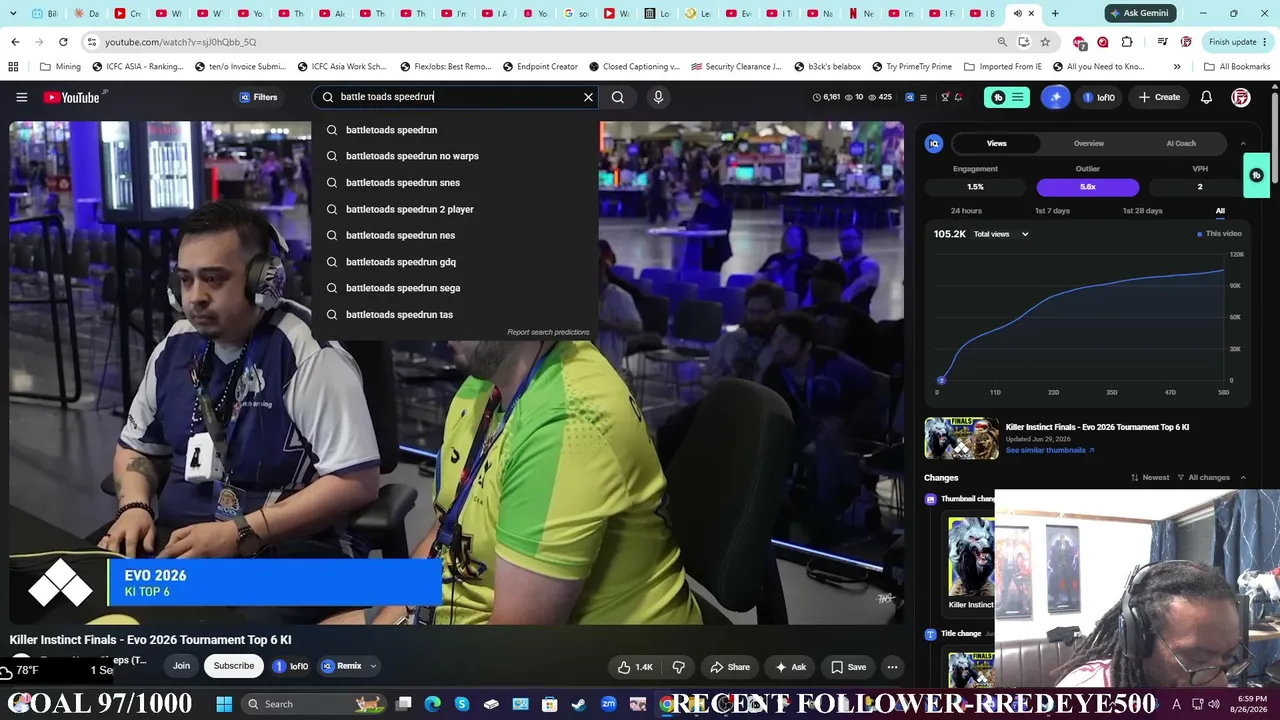
Task: Open the Total views dropdown
Action: pyautogui.click(x=1001, y=234)
